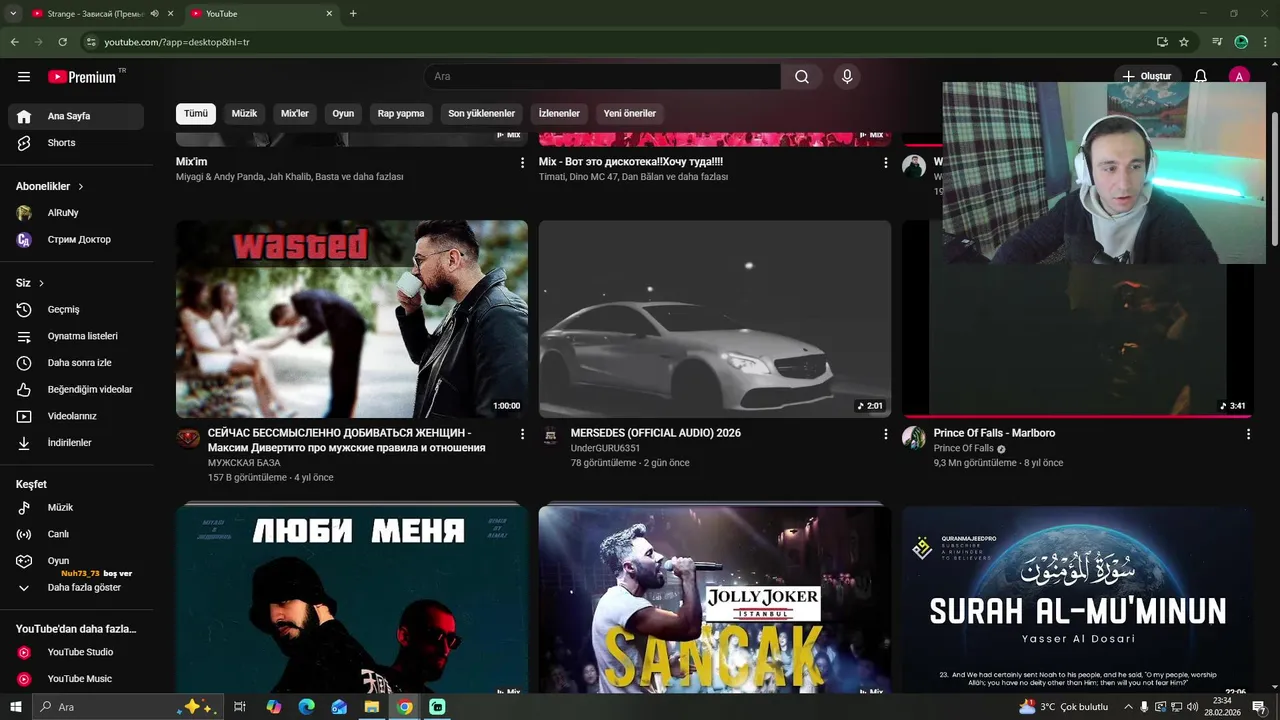Reload the page in Chrome
The height and width of the screenshot is (720, 1280).
[62, 42]
